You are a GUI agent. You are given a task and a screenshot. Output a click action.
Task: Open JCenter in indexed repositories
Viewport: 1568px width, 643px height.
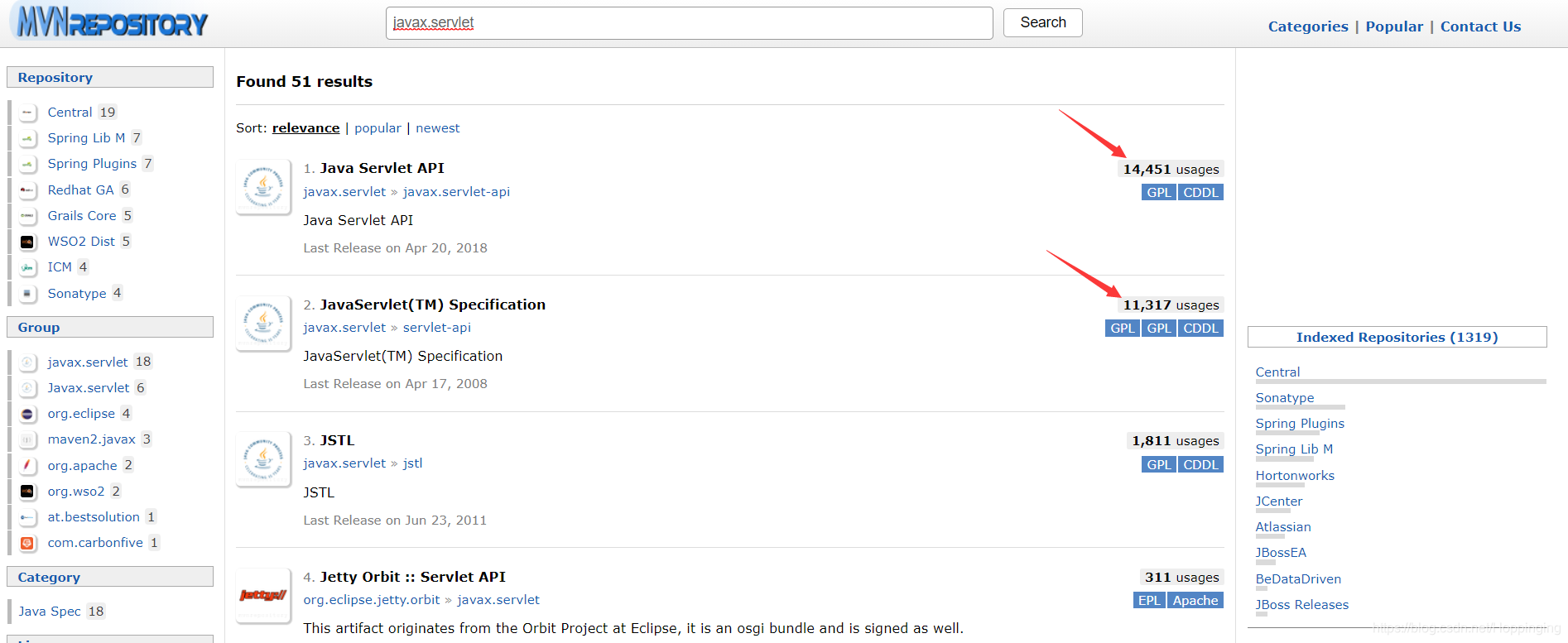tap(1278, 501)
